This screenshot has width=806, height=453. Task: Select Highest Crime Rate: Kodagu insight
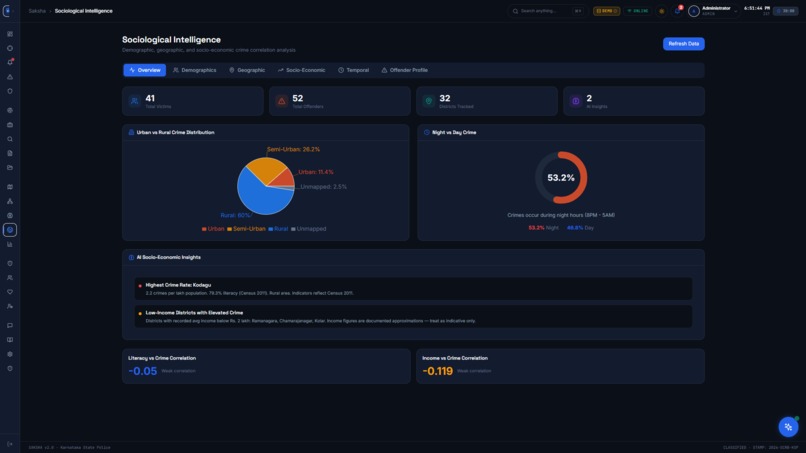pyautogui.click(x=413, y=288)
